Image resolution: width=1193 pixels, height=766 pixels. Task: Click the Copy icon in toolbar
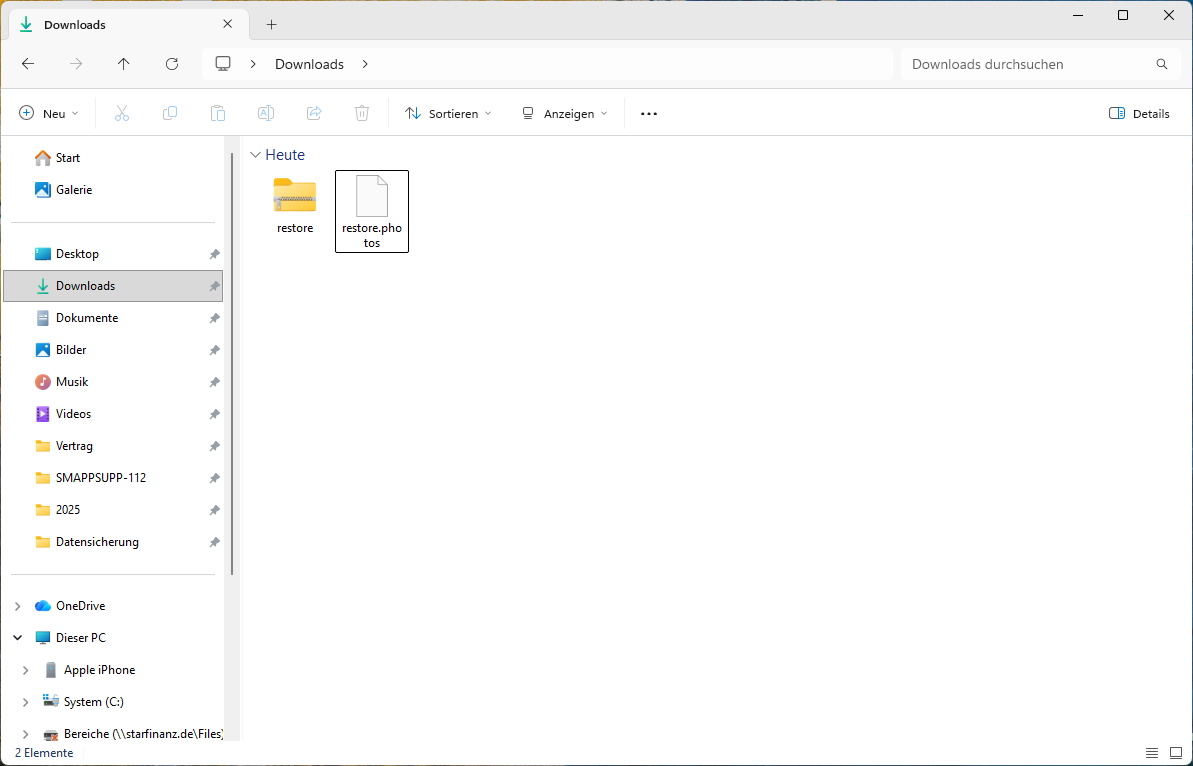[170, 113]
